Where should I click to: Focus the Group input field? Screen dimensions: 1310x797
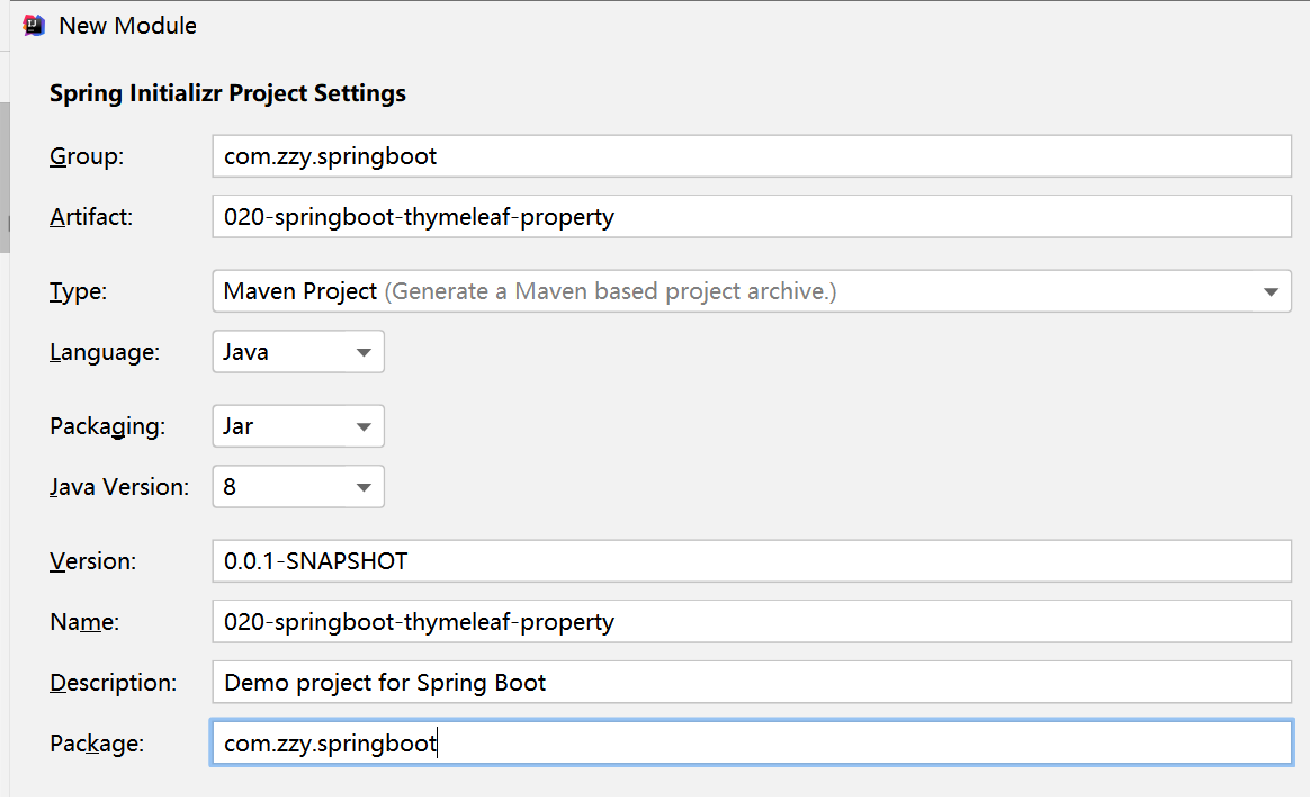(x=752, y=156)
